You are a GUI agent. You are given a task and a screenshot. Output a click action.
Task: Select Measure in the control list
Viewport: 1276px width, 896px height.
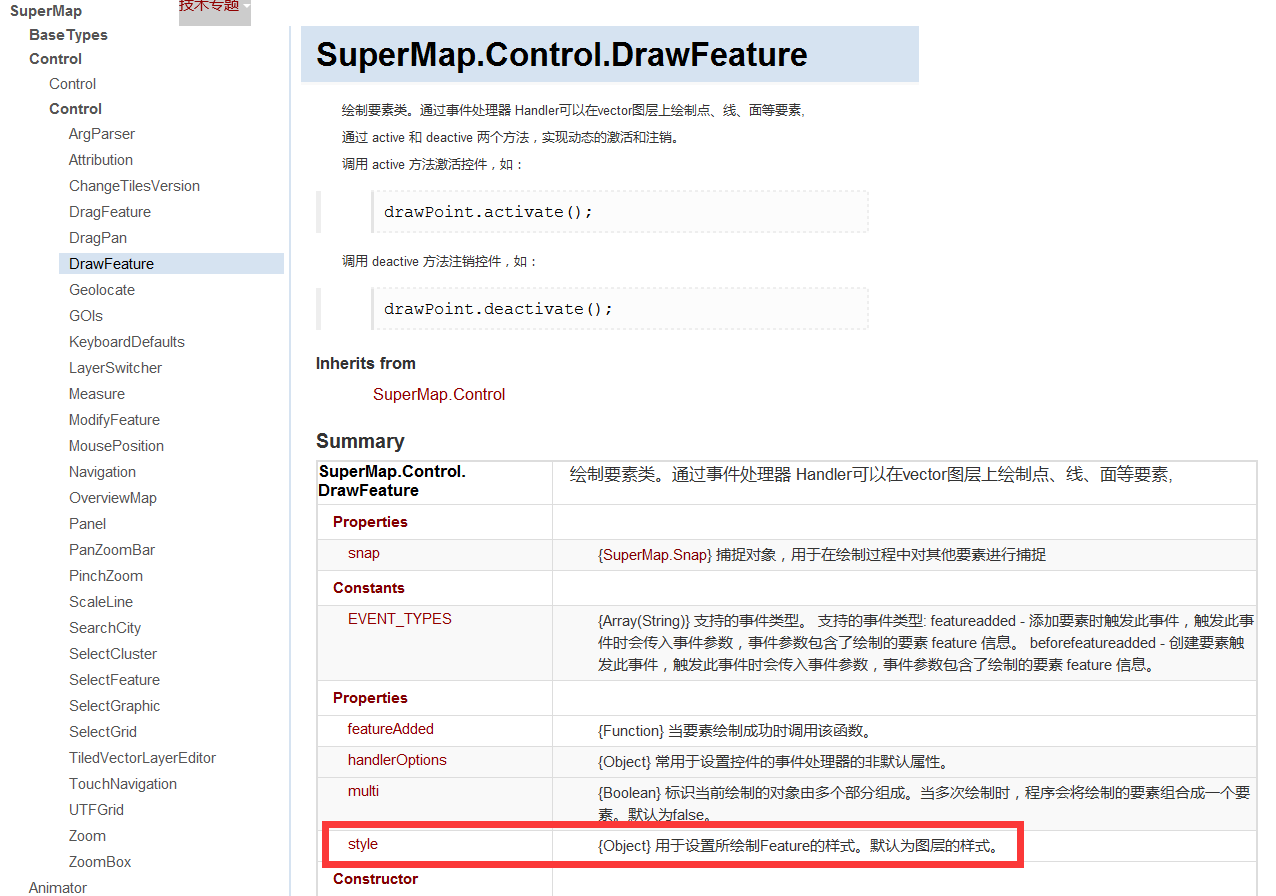point(97,394)
